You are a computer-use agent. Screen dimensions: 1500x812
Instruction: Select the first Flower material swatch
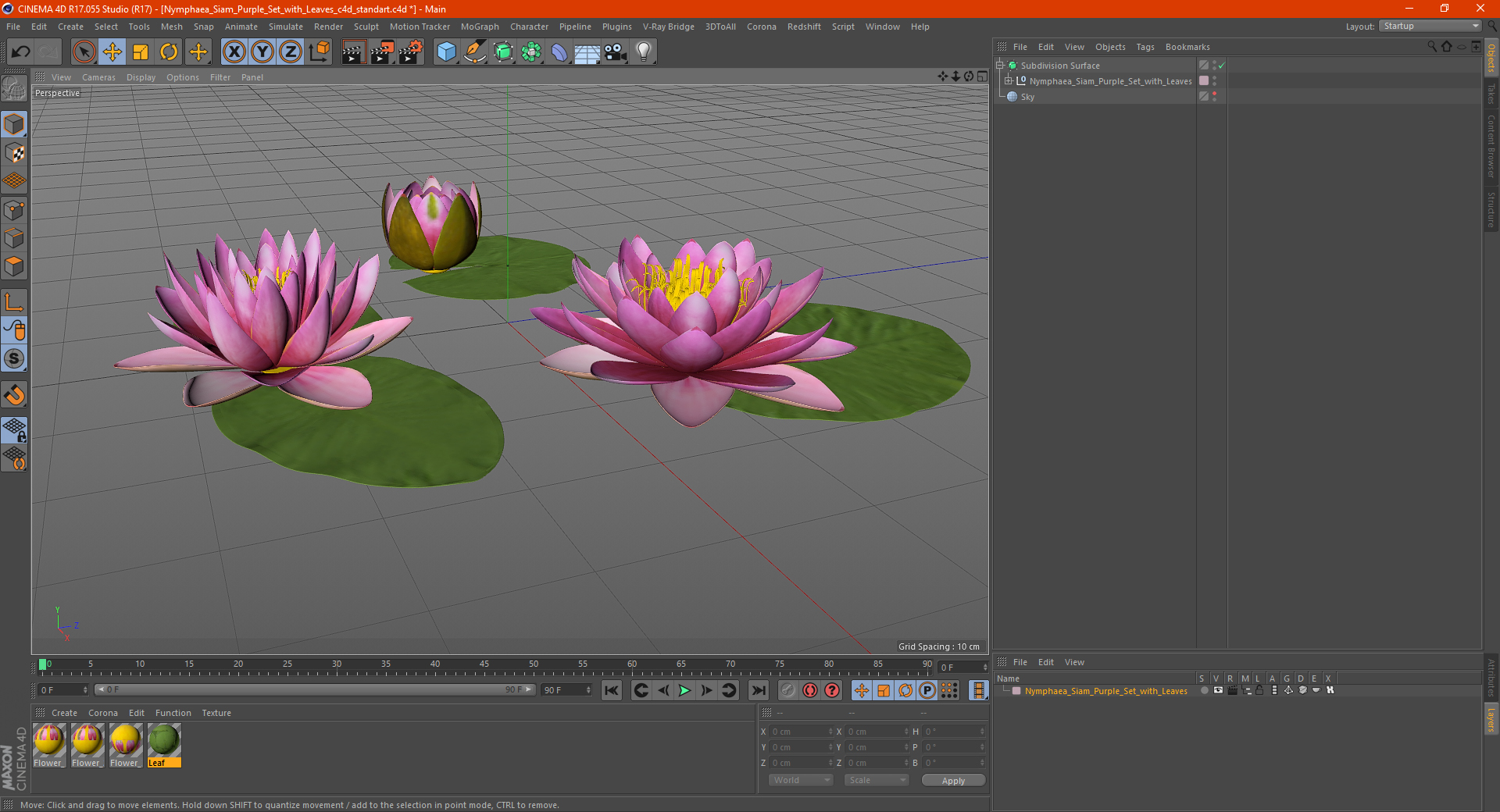(x=48, y=746)
